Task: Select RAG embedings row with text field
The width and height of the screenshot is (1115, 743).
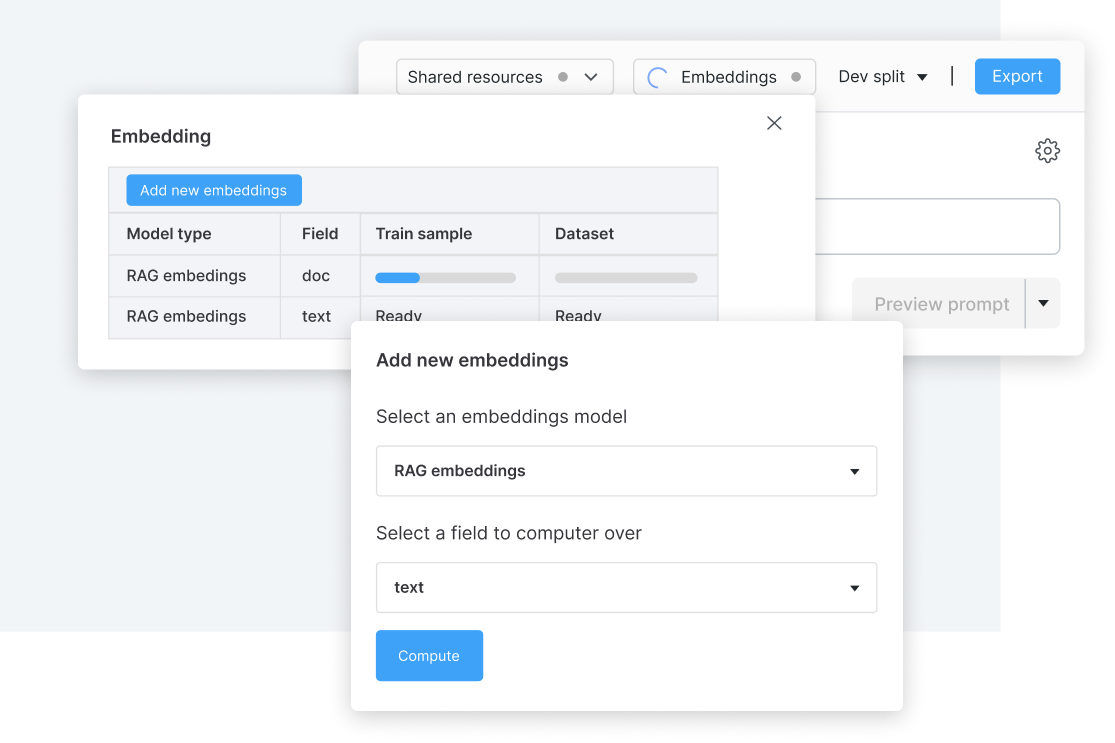Action: coord(413,317)
